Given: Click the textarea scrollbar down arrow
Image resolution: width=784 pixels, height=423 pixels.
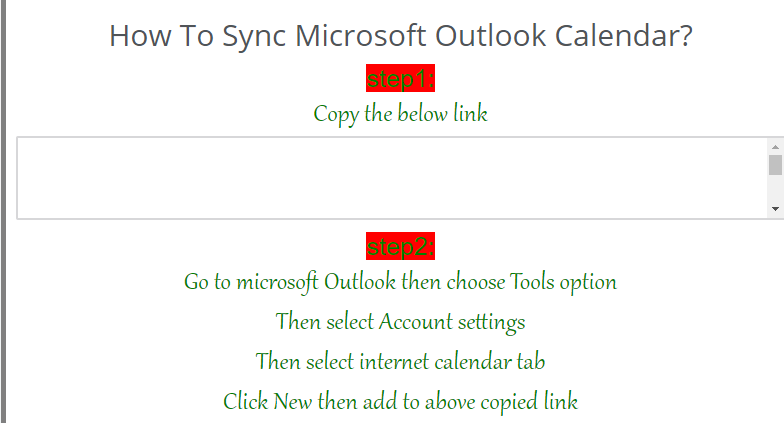Looking at the screenshot, I should pos(775,209).
